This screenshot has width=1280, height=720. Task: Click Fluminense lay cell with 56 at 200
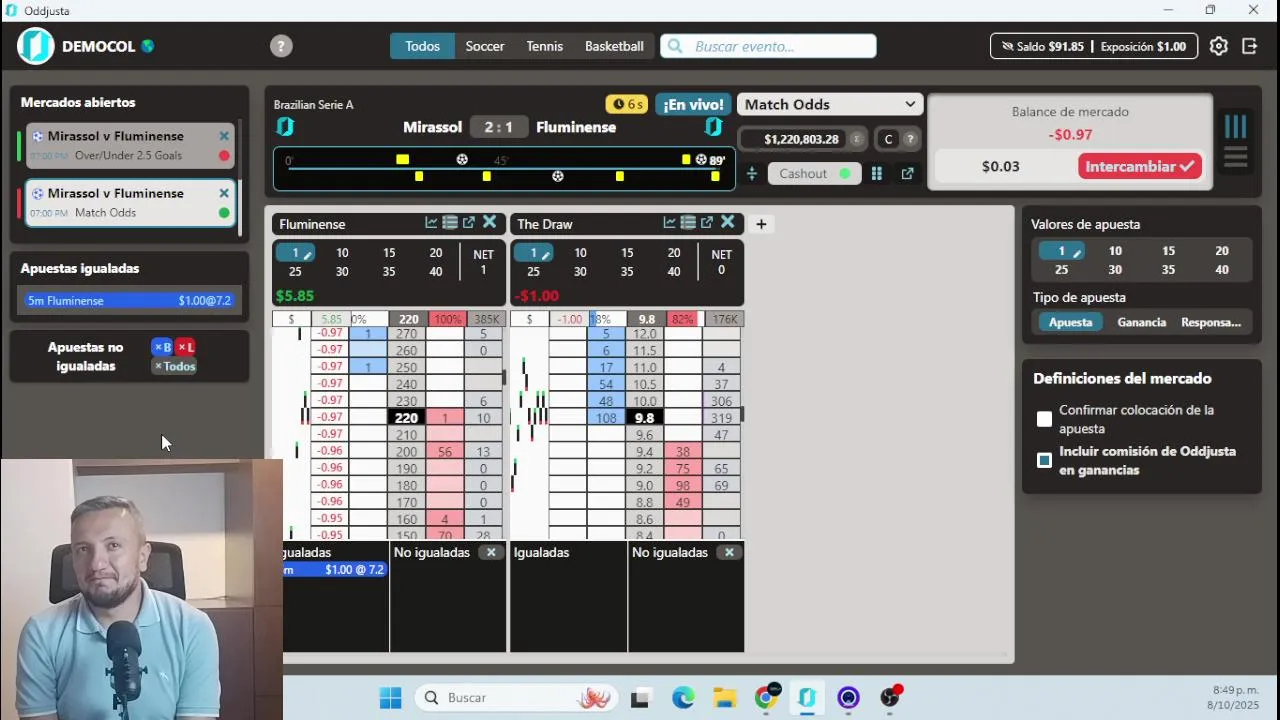(444, 452)
